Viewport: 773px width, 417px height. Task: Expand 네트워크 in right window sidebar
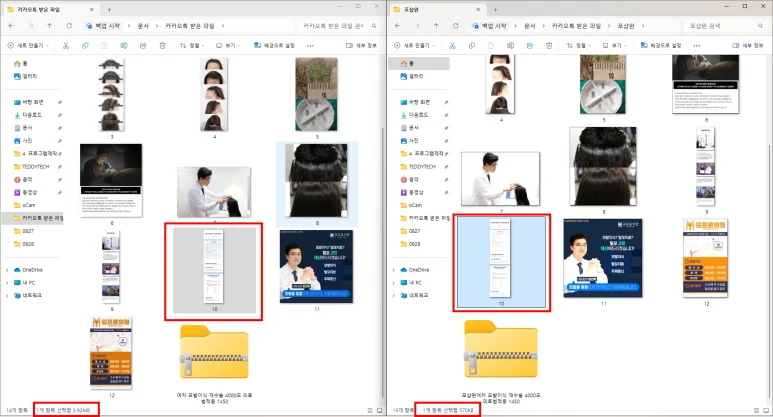coord(393,296)
